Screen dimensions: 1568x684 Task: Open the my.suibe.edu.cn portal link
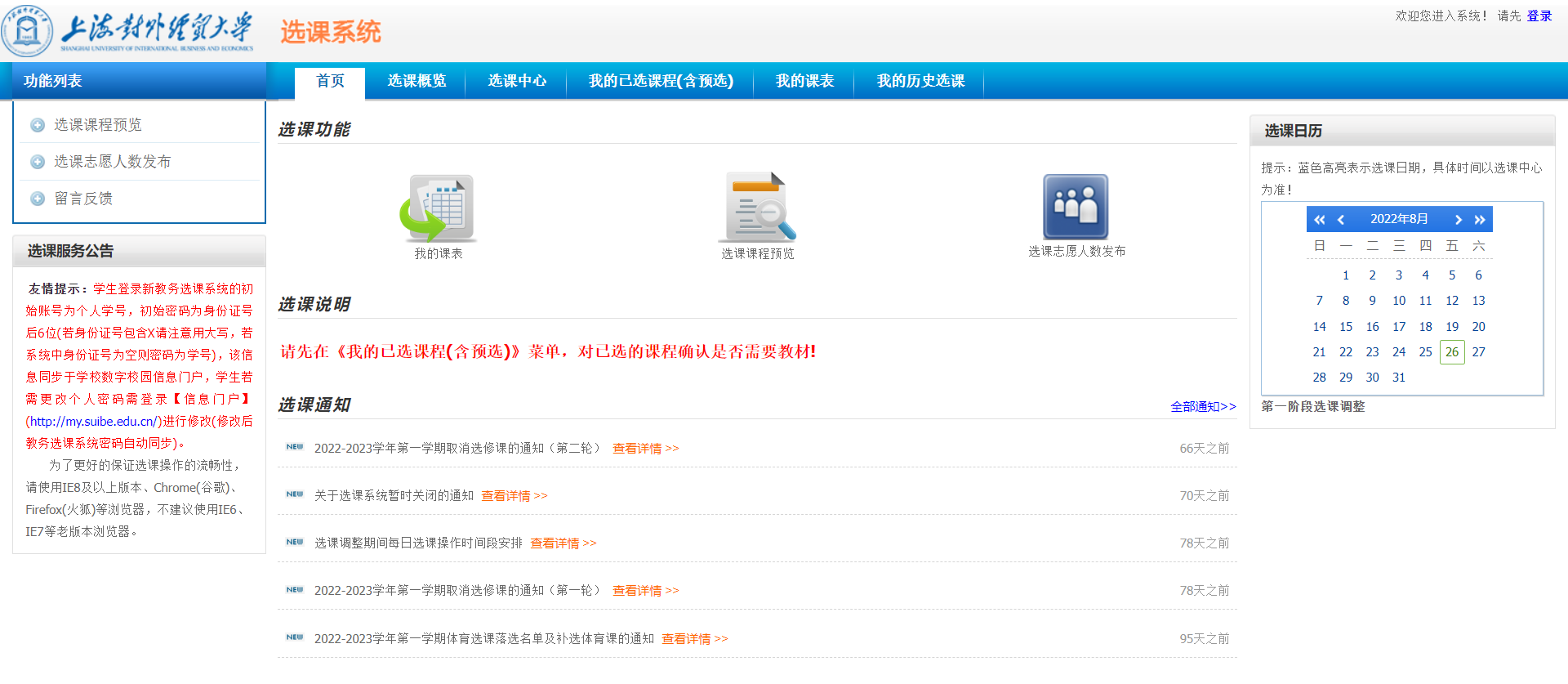92,422
